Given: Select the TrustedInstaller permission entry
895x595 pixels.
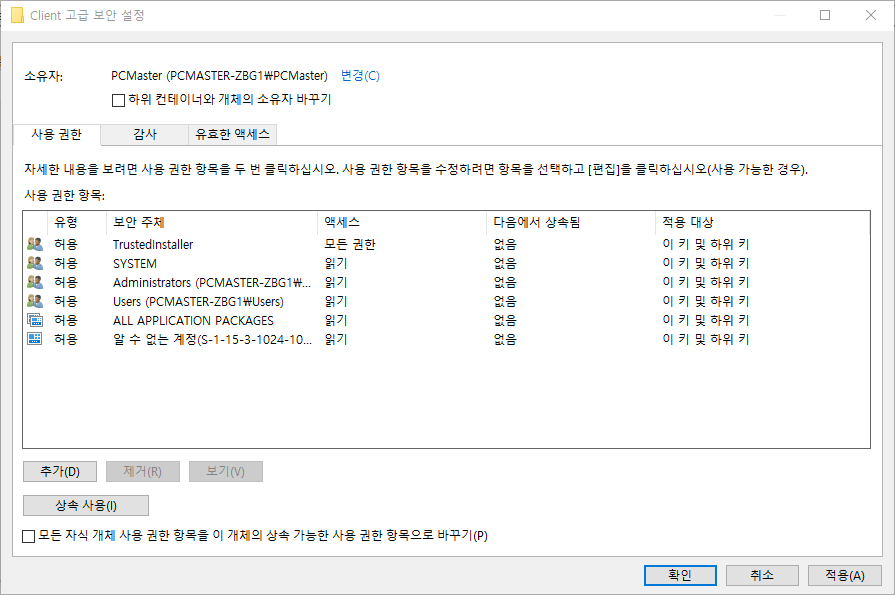Looking at the screenshot, I should [x=446, y=244].
